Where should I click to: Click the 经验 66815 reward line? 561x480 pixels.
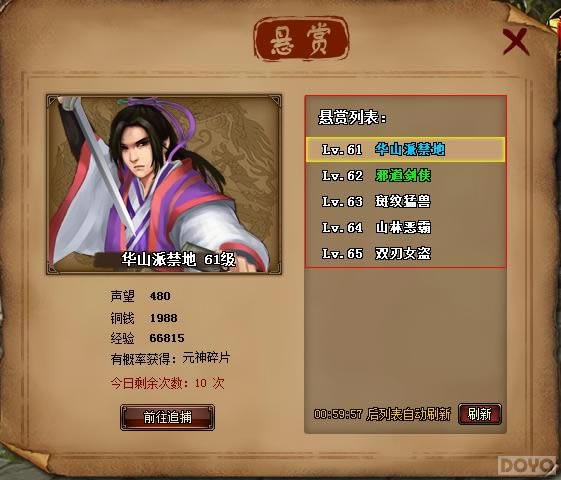point(147,338)
